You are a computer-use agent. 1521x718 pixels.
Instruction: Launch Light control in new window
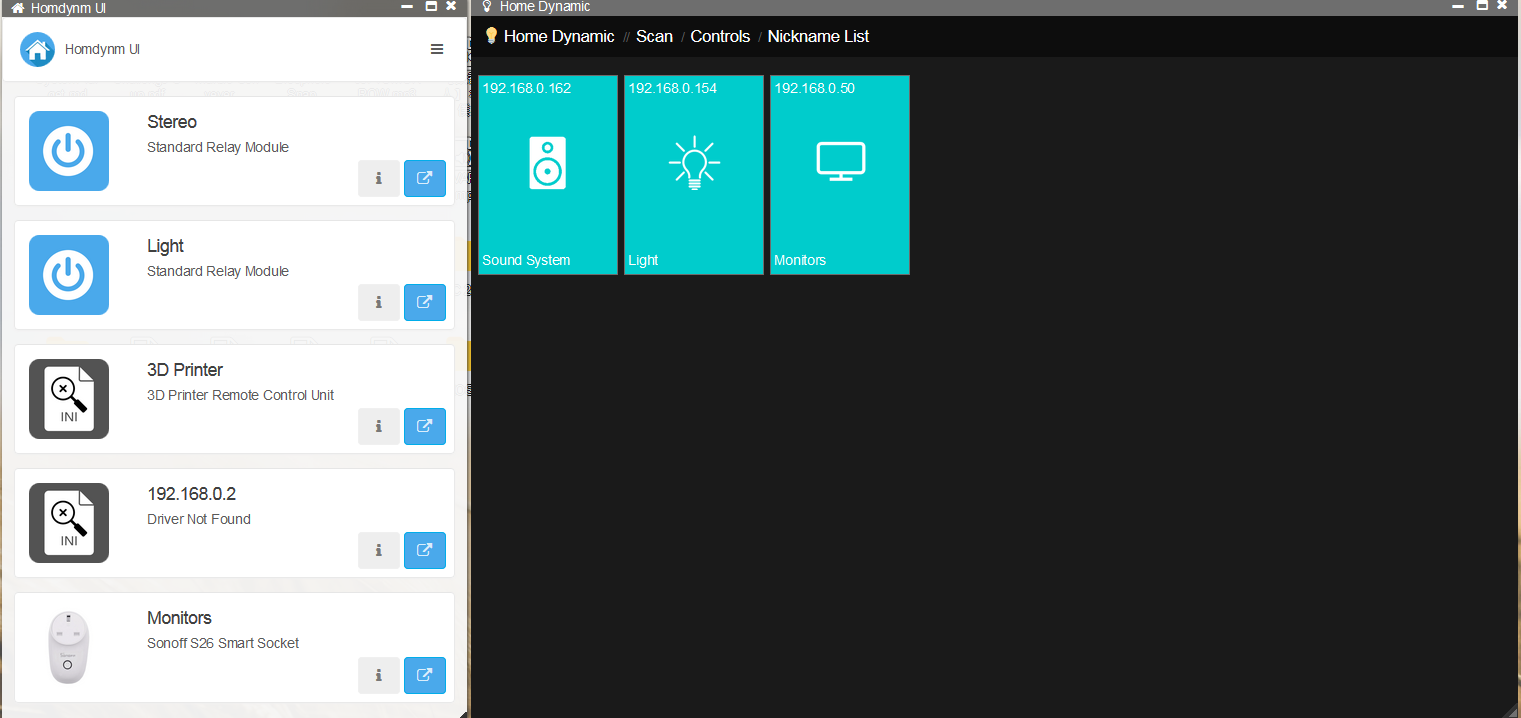point(425,303)
